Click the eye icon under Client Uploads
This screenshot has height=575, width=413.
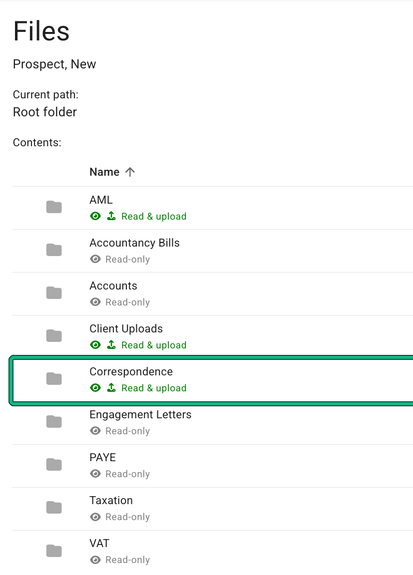[x=95, y=345]
